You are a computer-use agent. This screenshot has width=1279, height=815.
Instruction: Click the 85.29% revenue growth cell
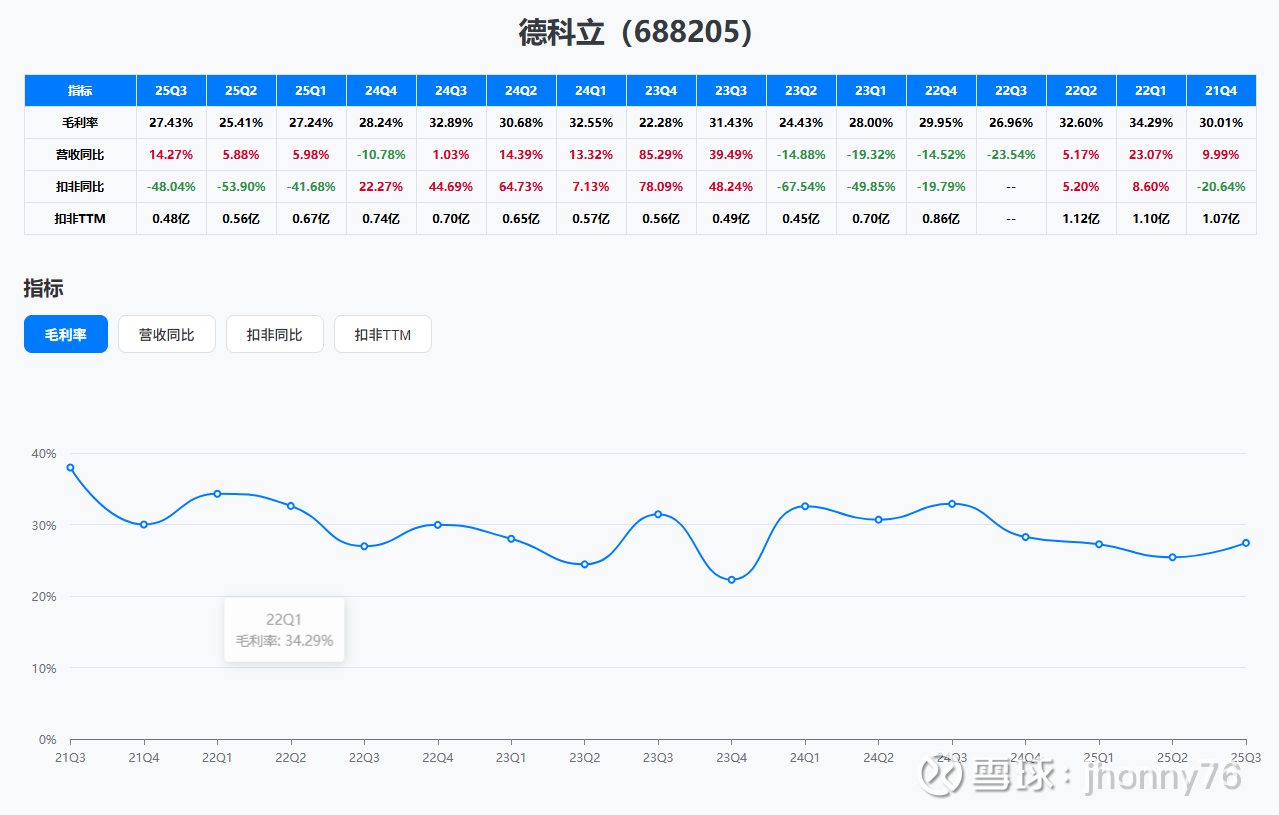661,155
